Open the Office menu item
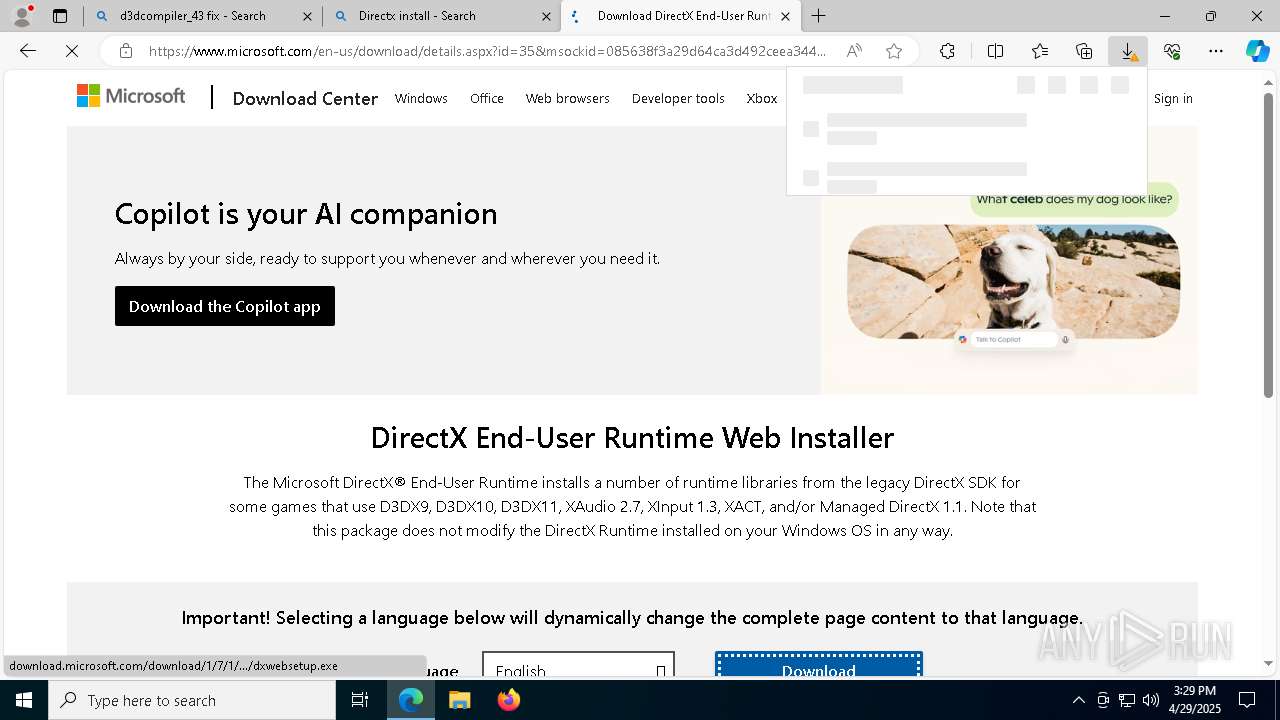 tap(487, 98)
